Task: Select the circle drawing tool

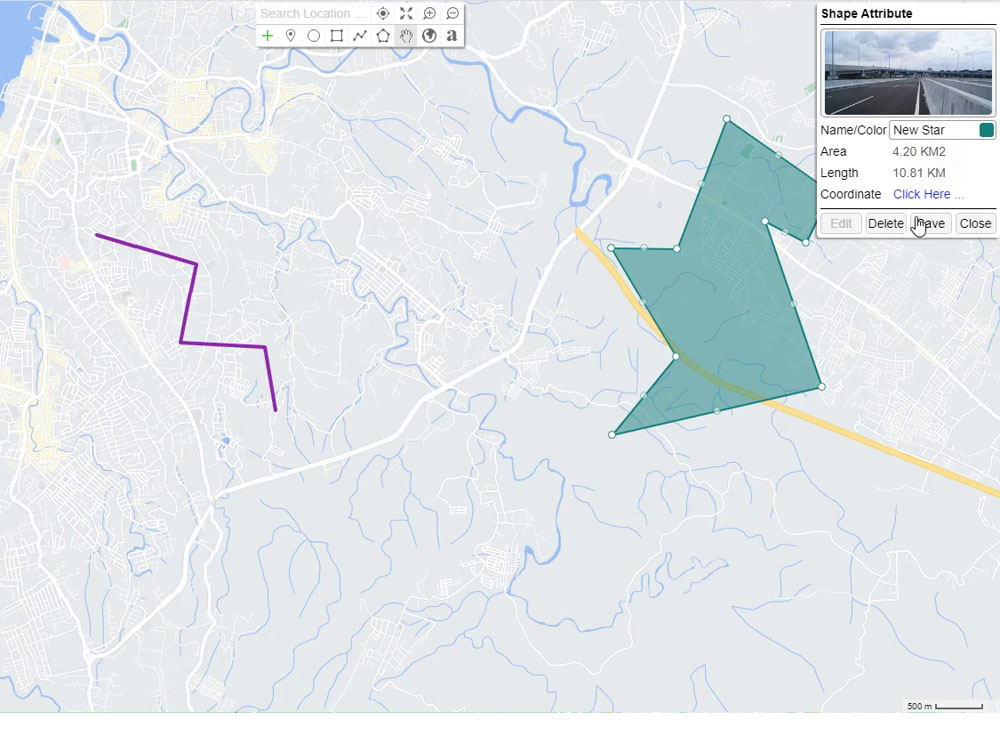Action: 313,36
